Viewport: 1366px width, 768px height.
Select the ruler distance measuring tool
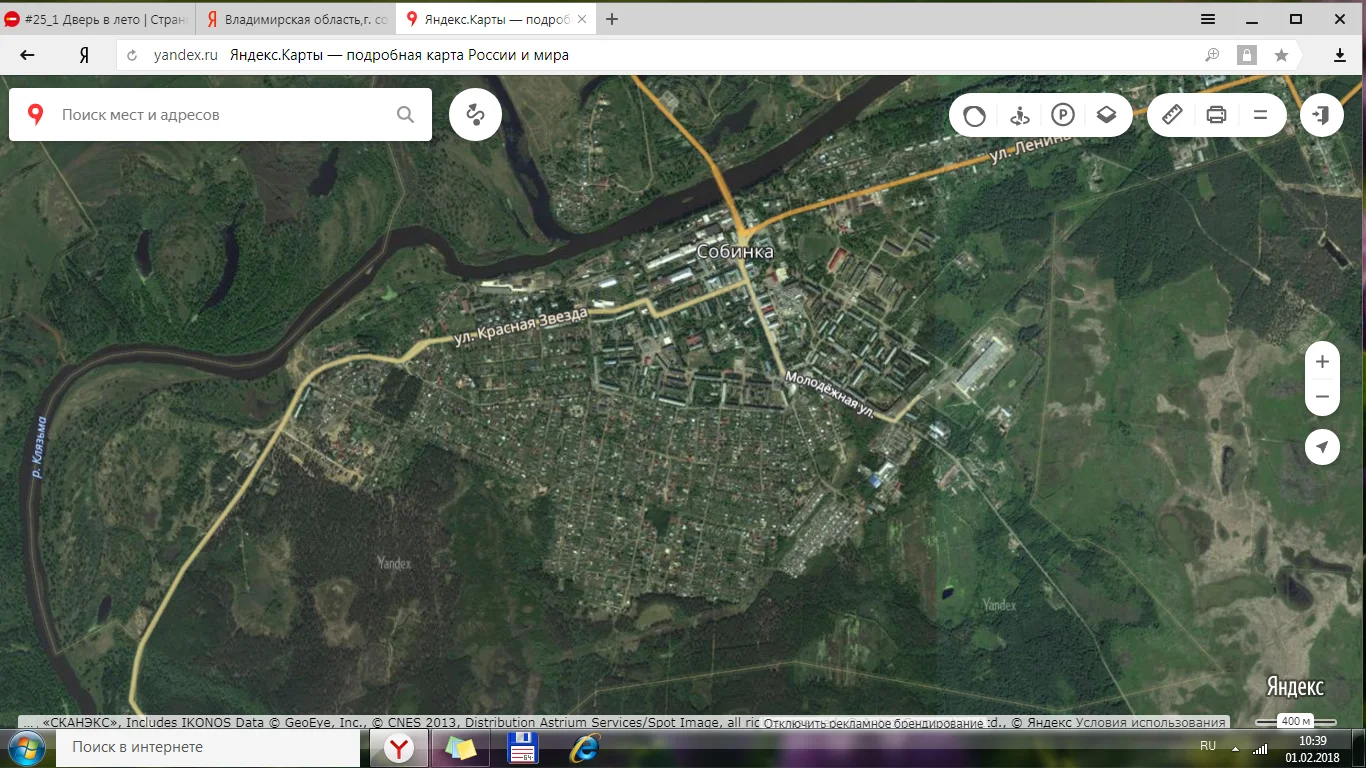point(1172,115)
